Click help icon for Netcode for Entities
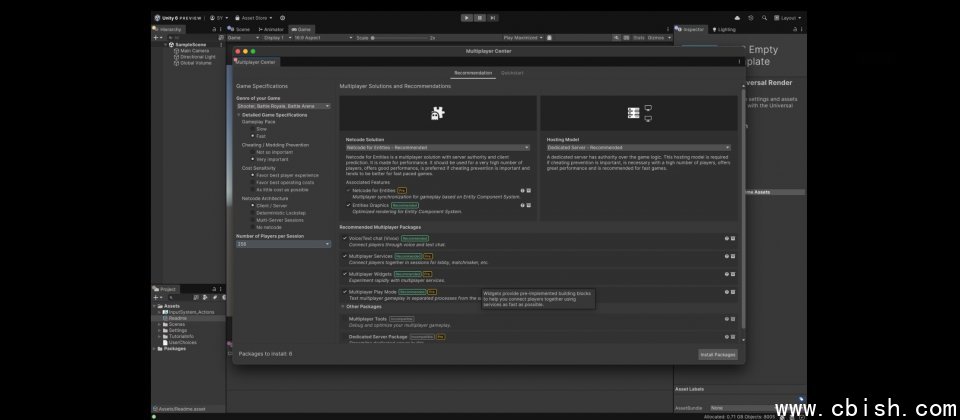Screen dimensions: 960x420 [522, 190]
